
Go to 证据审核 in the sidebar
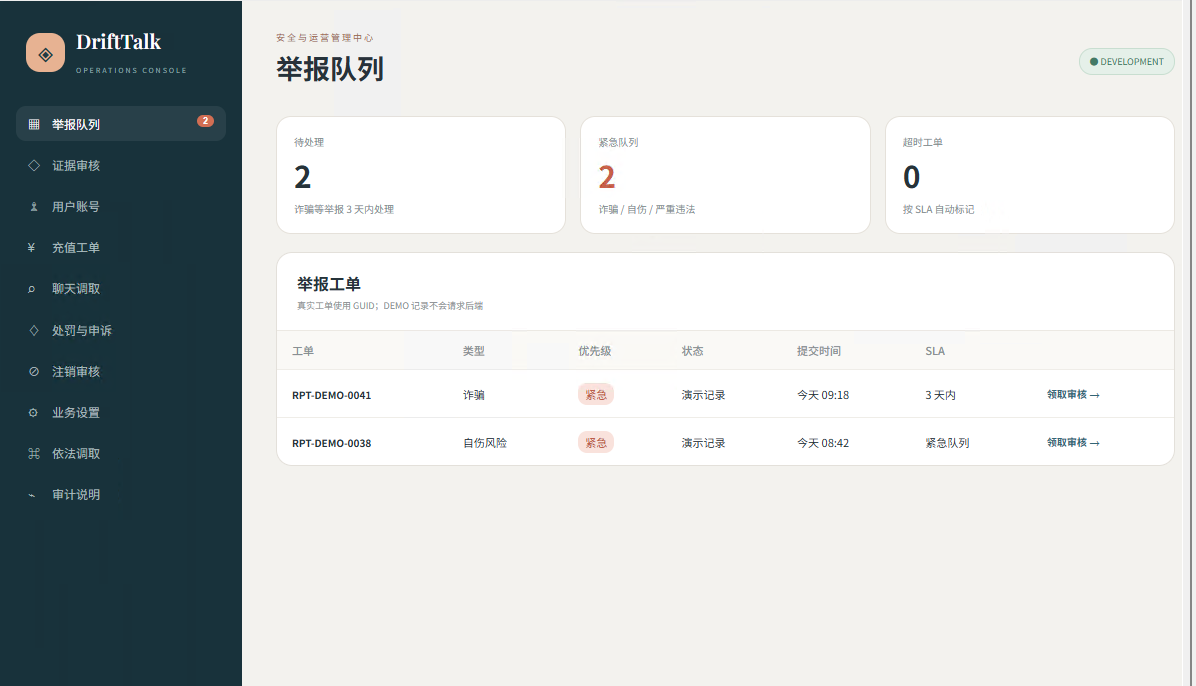[121, 166]
